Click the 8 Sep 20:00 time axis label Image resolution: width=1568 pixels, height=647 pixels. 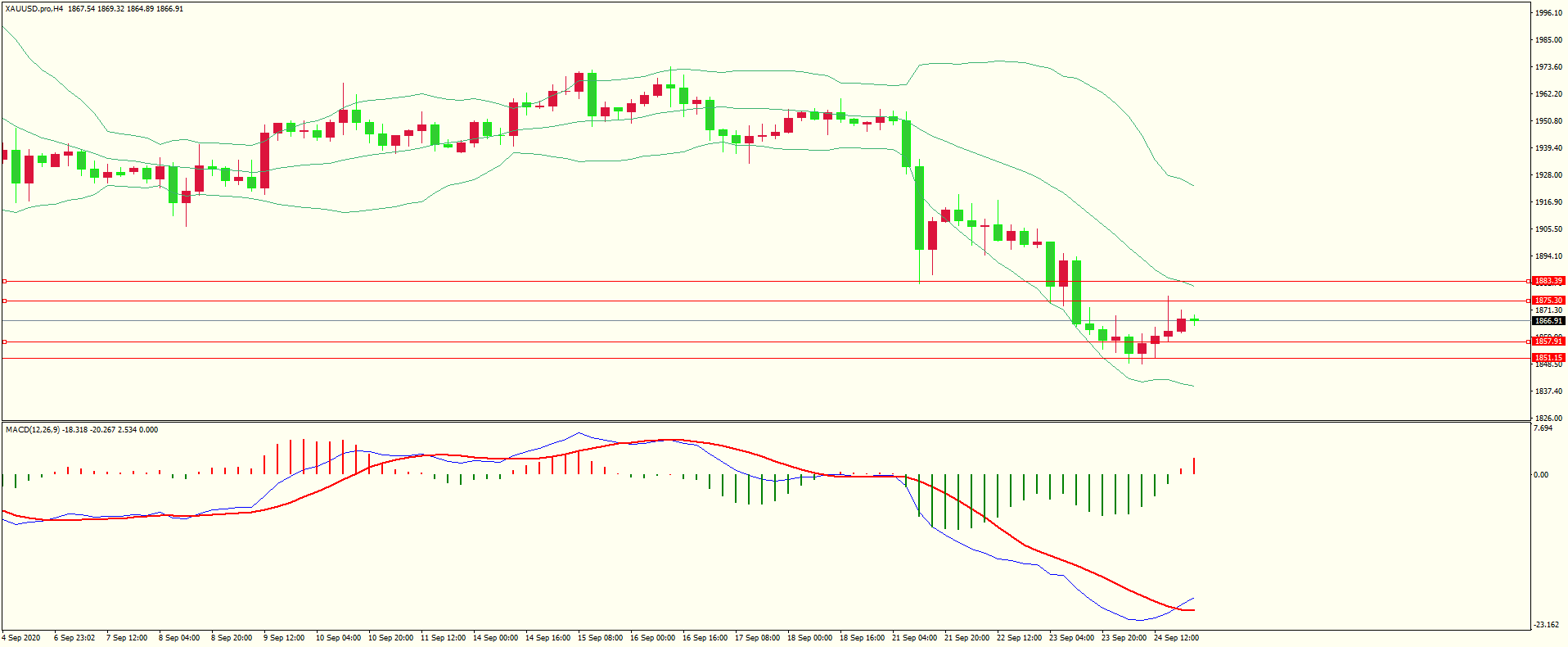pyautogui.click(x=232, y=638)
